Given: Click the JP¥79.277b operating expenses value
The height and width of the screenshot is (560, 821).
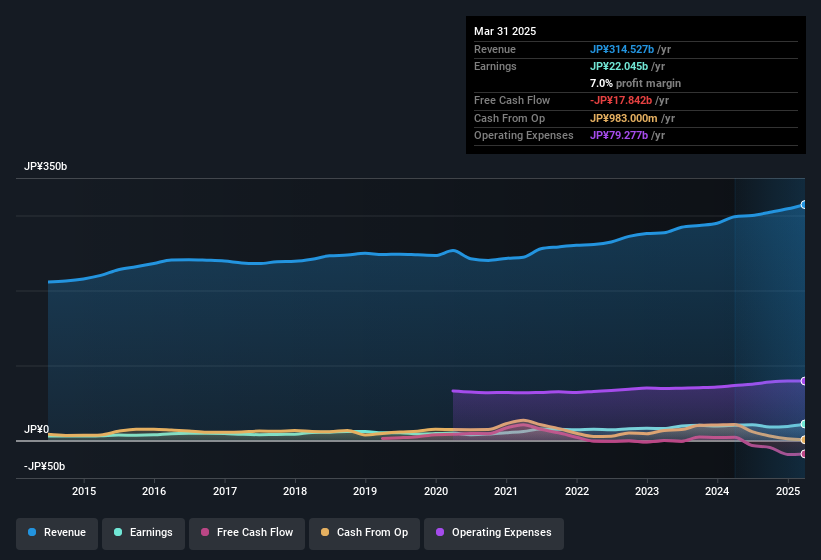Looking at the screenshot, I should point(619,136).
